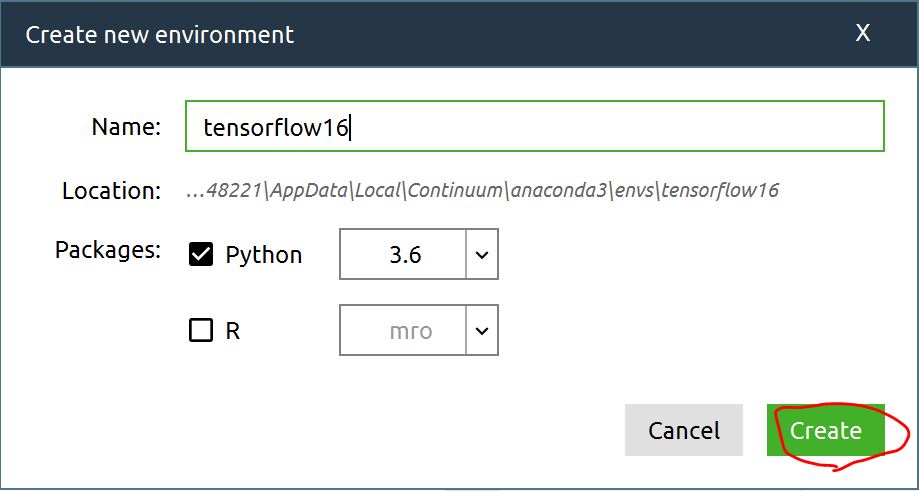The image size is (919, 491).
Task: Click the "Create new environment" title text
Action: tap(160, 35)
